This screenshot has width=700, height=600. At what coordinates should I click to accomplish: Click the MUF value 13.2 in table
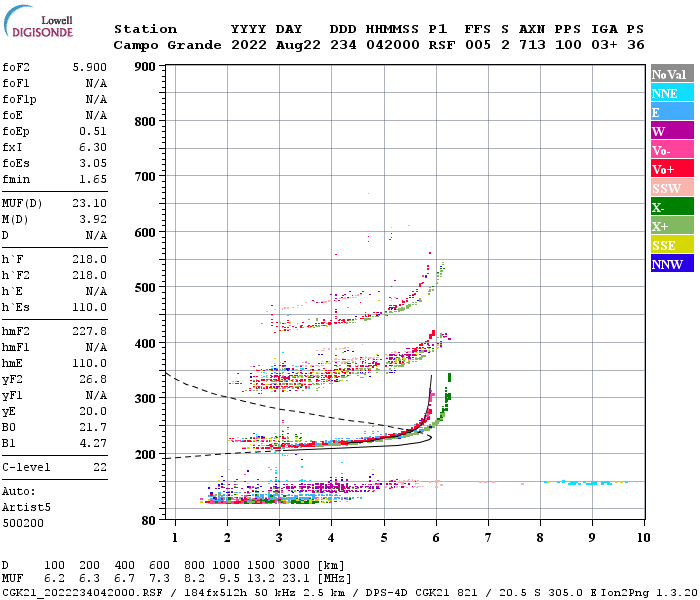click(261, 579)
